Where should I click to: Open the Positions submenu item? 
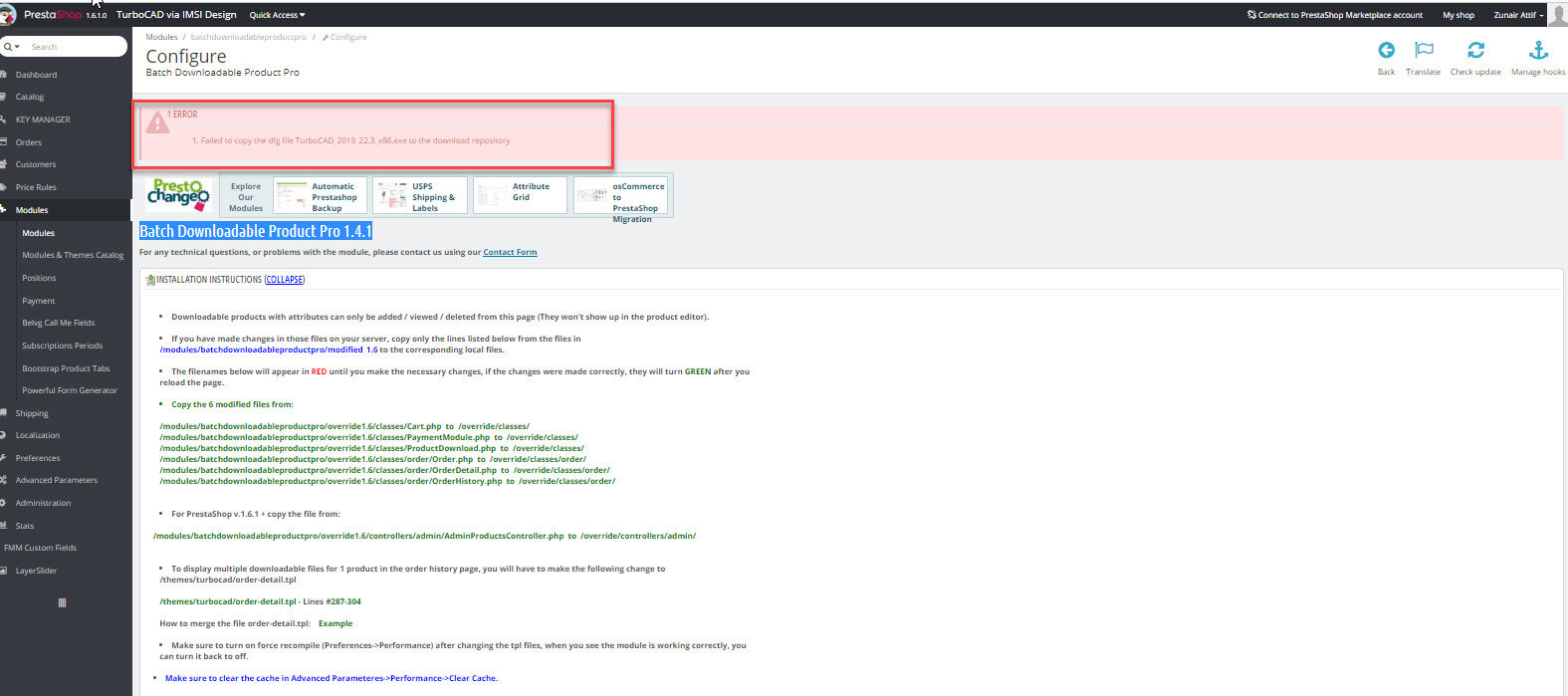point(39,278)
